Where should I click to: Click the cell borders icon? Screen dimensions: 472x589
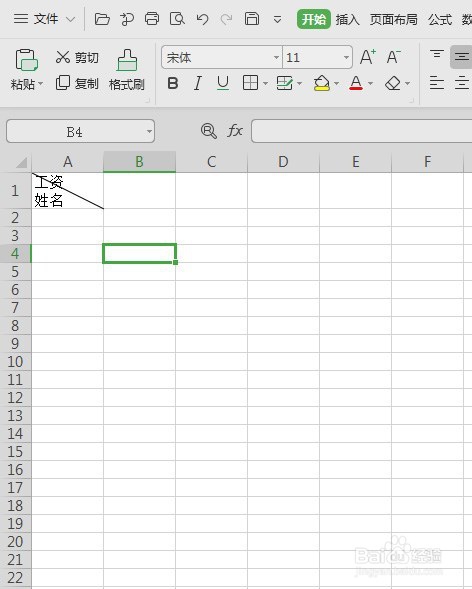click(250, 83)
